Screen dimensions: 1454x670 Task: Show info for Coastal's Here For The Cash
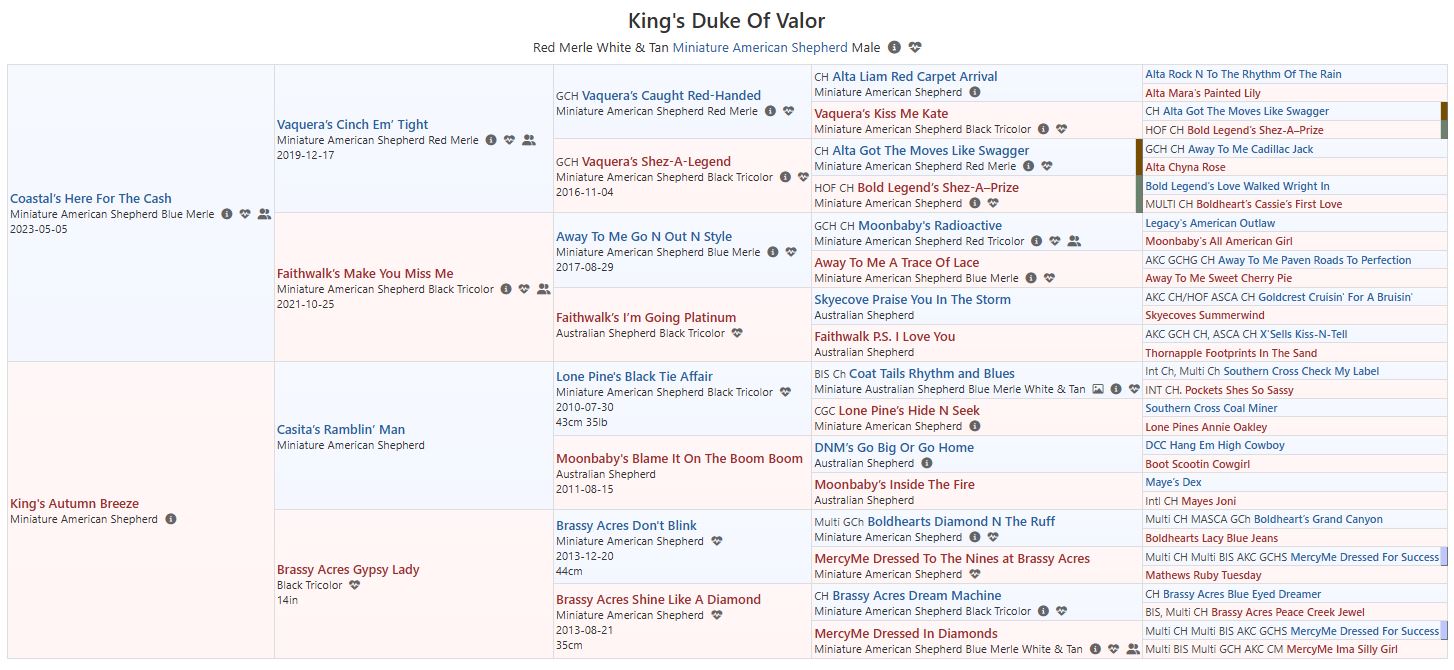pos(227,214)
